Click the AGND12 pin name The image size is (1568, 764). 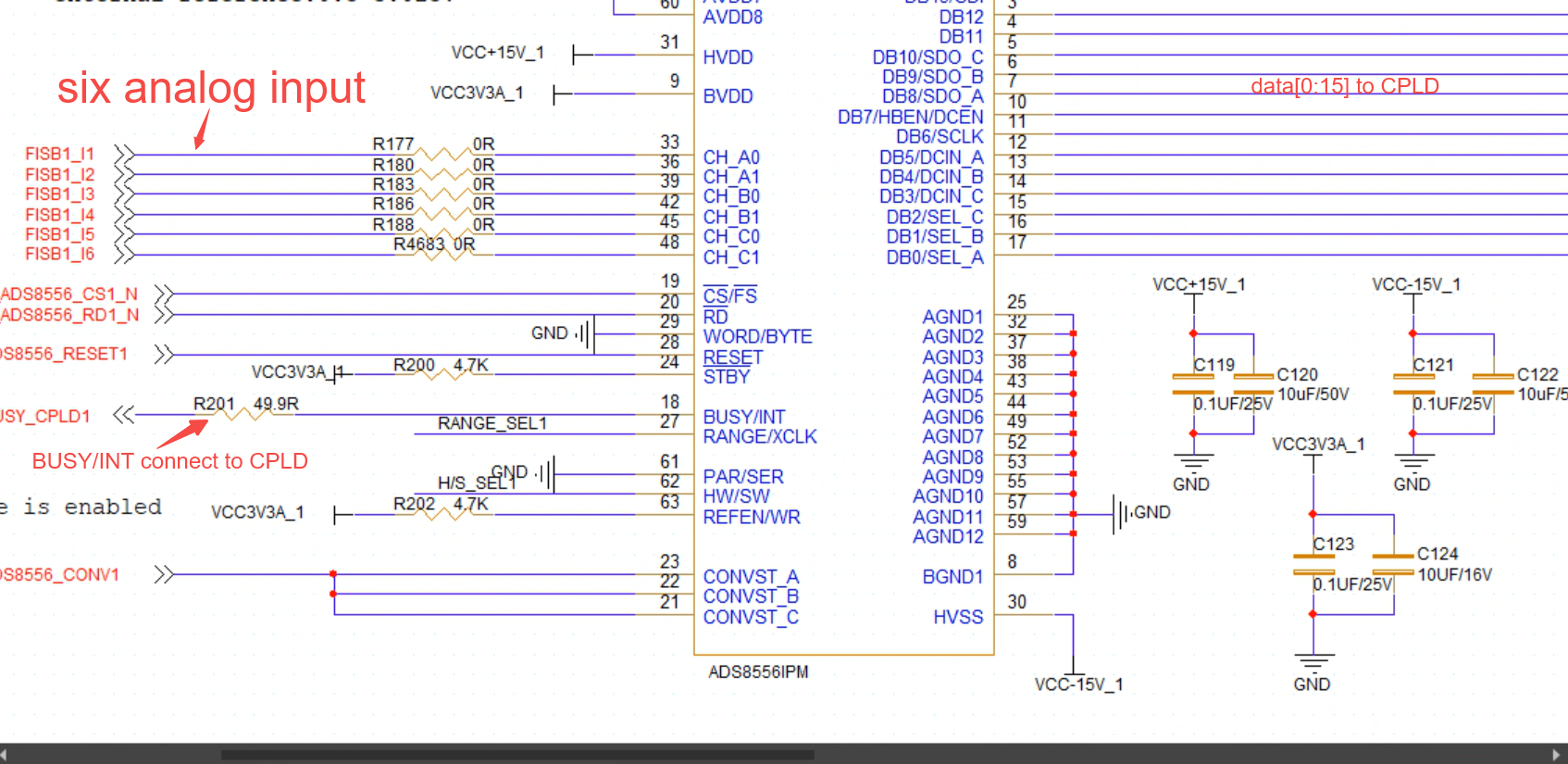(x=948, y=537)
